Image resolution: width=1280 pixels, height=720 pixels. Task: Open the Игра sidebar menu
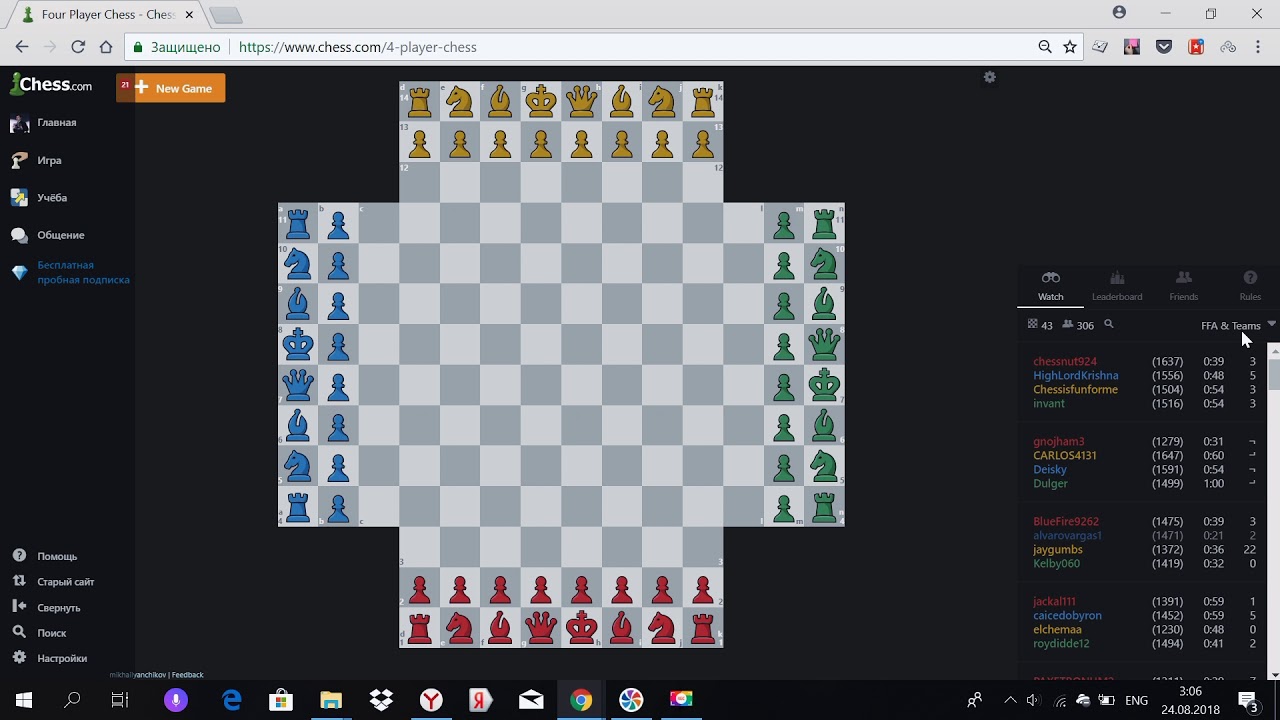[49, 160]
